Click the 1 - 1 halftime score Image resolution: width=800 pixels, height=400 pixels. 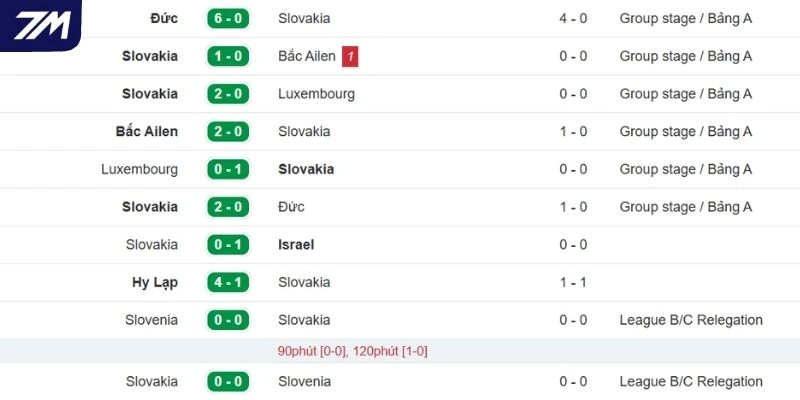[573, 282]
